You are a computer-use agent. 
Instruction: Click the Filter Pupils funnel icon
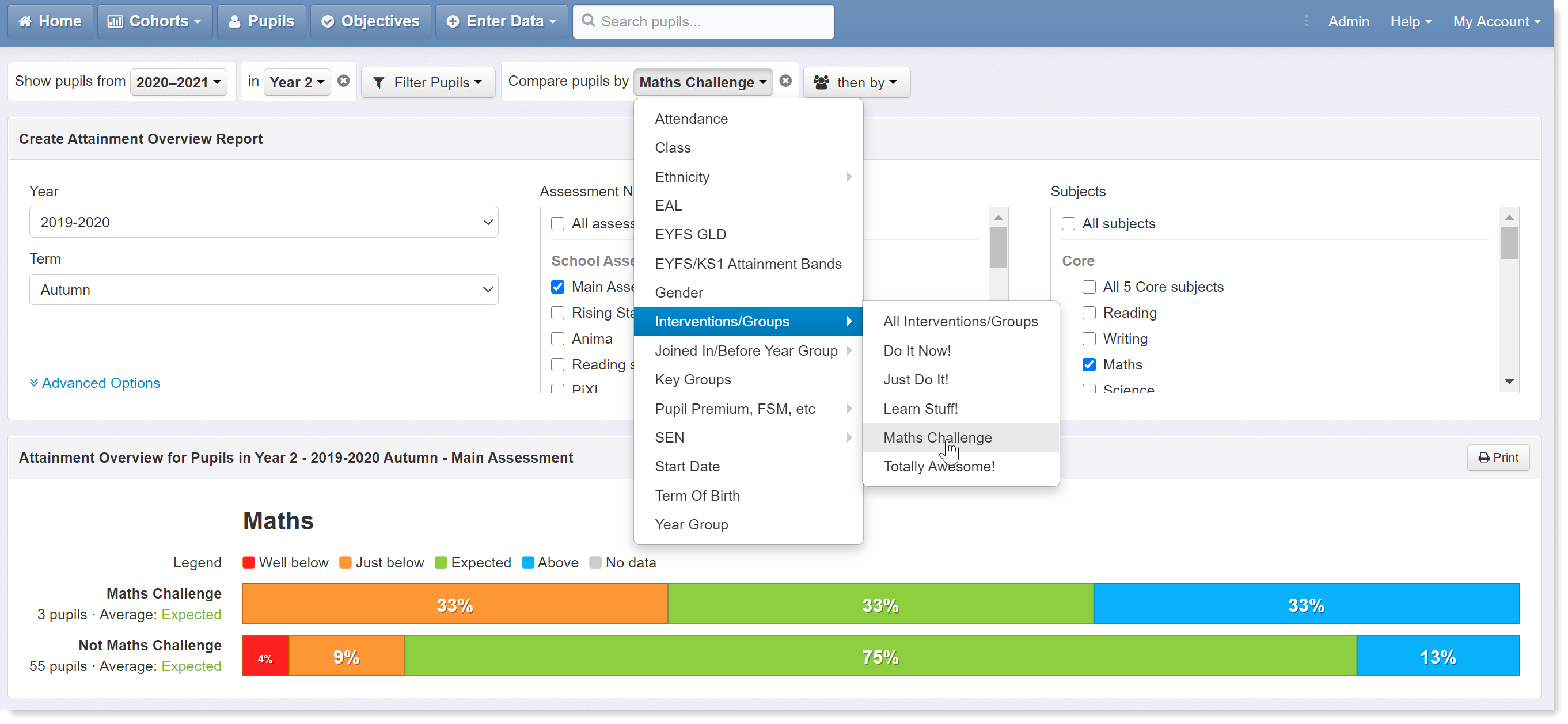pos(378,82)
